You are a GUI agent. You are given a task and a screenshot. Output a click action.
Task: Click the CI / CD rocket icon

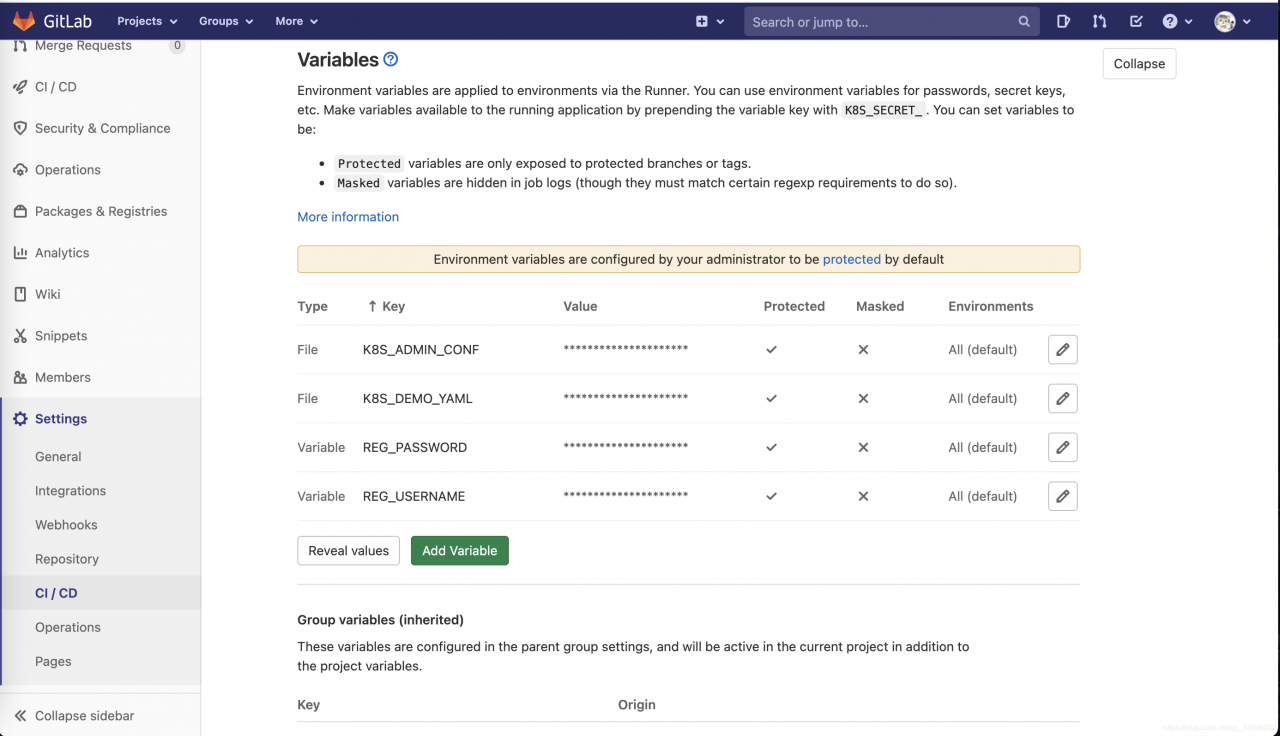coord(20,87)
